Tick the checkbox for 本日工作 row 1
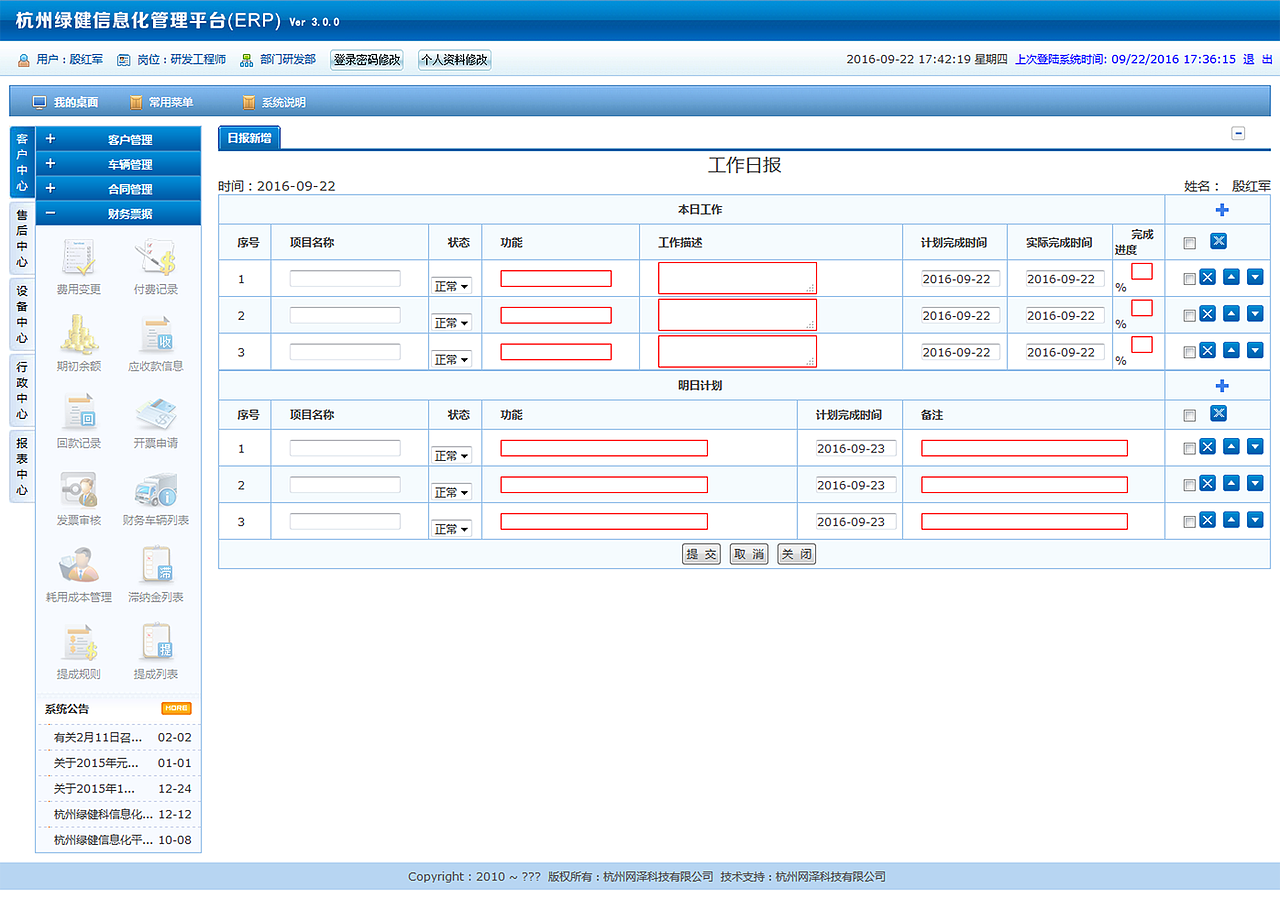The width and height of the screenshot is (1280, 899). coord(1189,280)
